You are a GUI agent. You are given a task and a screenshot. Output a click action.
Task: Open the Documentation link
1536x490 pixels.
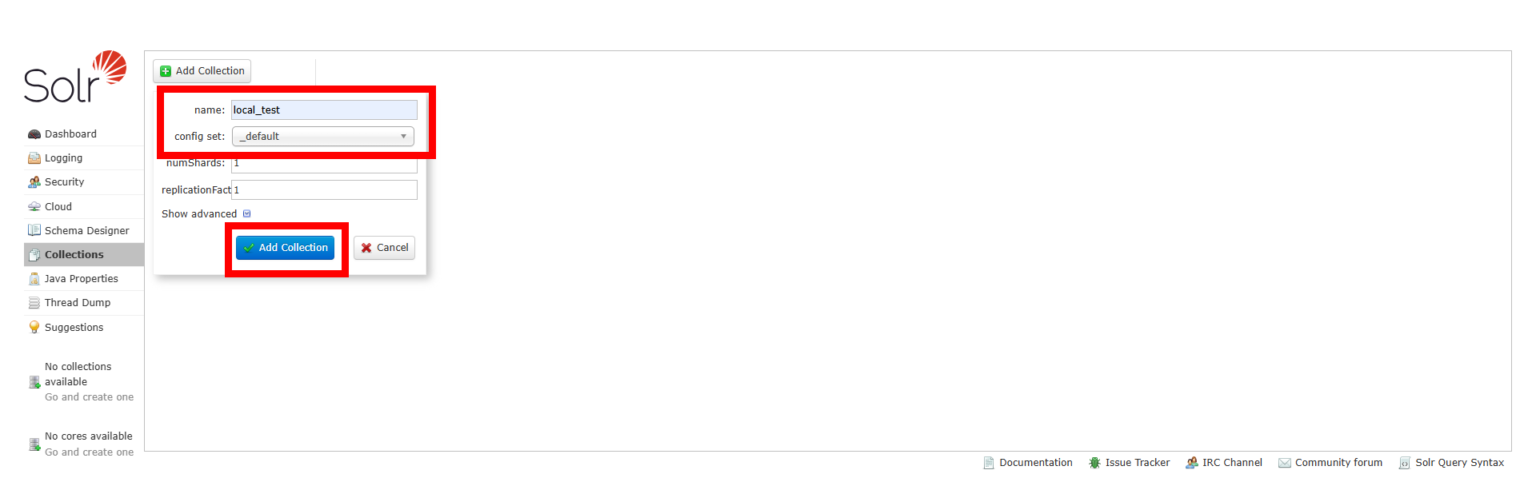coord(1035,463)
